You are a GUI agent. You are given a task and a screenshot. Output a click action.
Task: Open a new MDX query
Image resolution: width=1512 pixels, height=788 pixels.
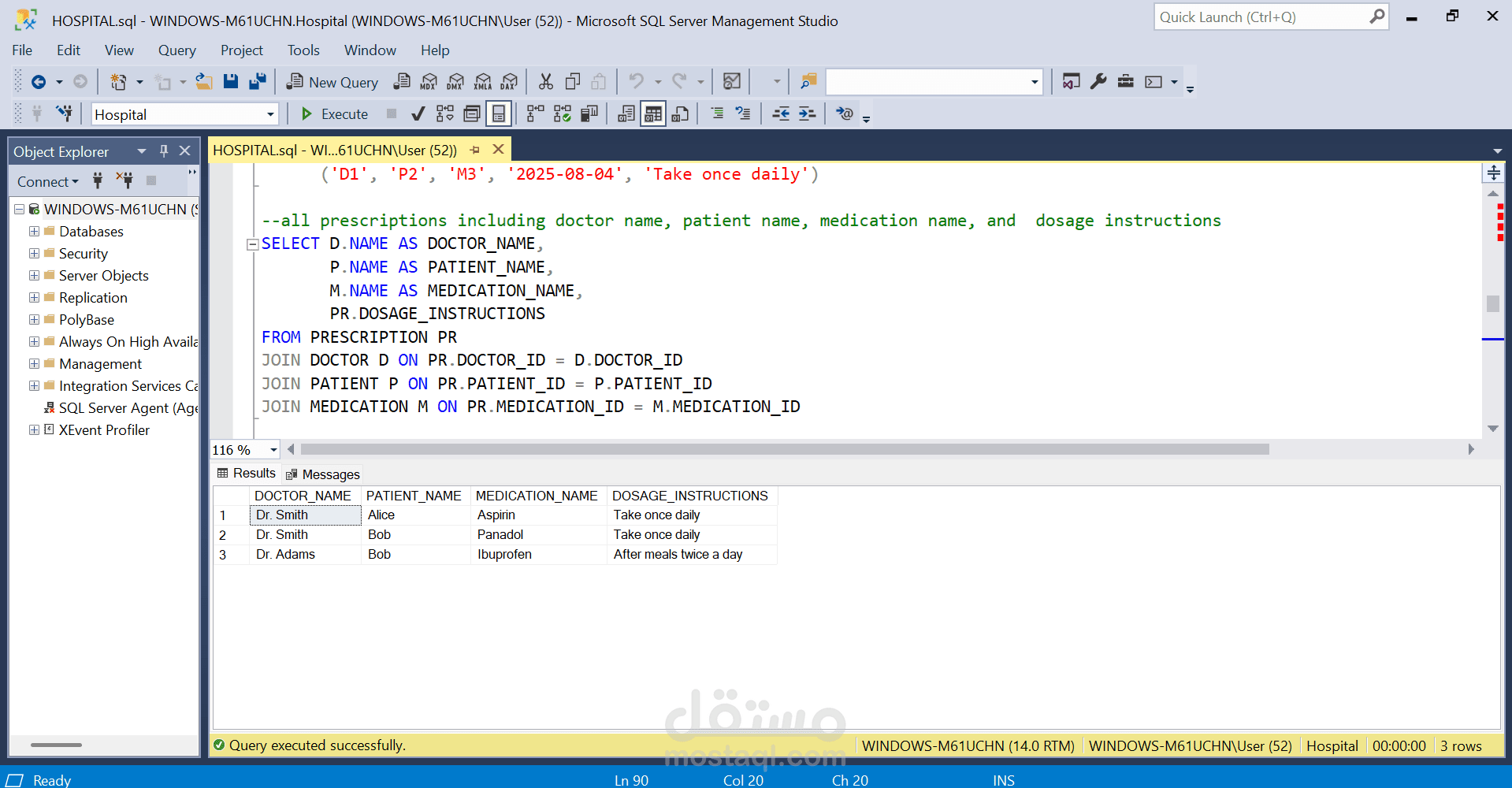[x=429, y=81]
